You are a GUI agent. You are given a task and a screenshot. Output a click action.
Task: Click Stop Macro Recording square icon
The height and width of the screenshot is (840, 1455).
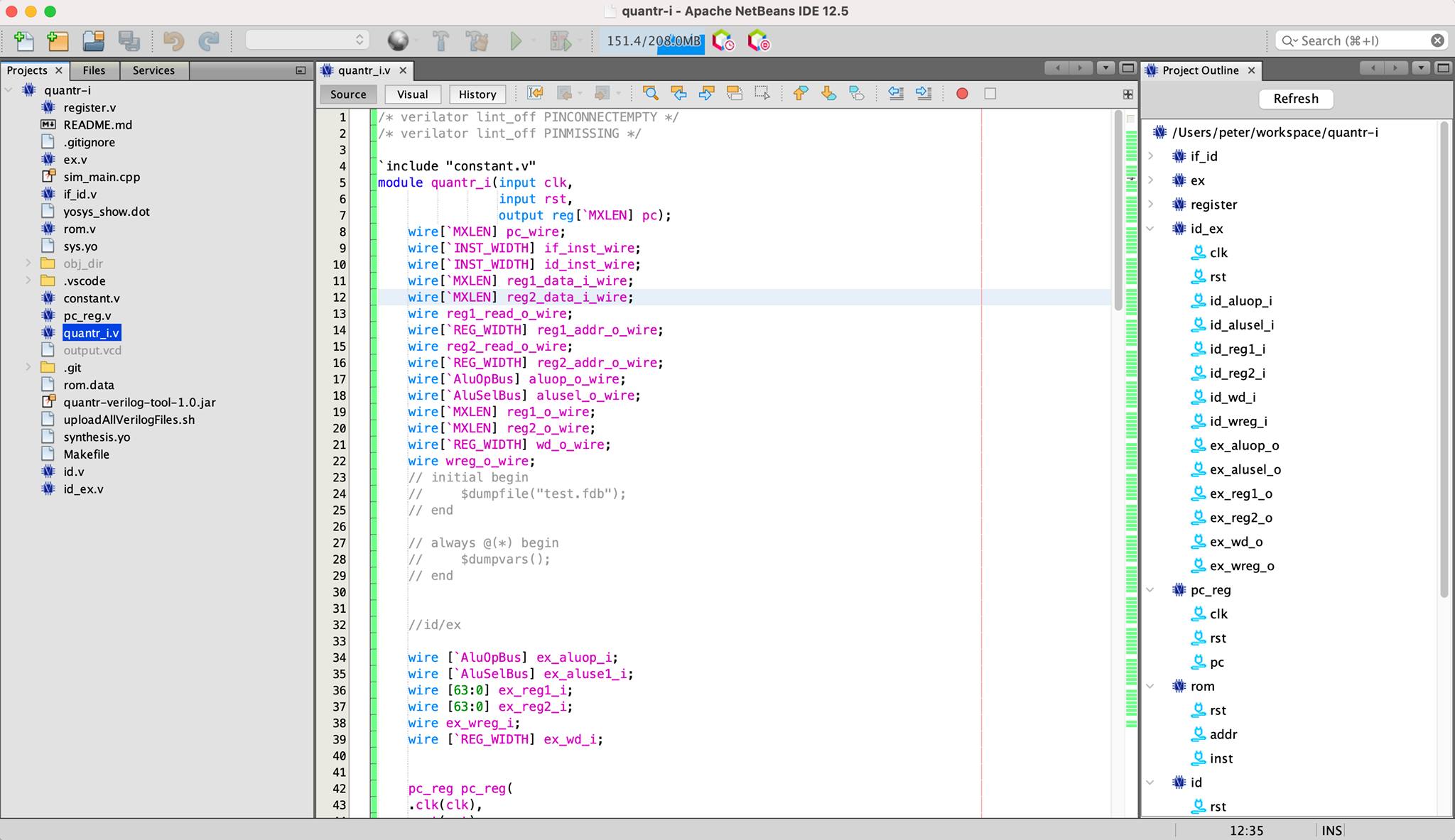(990, 93)
